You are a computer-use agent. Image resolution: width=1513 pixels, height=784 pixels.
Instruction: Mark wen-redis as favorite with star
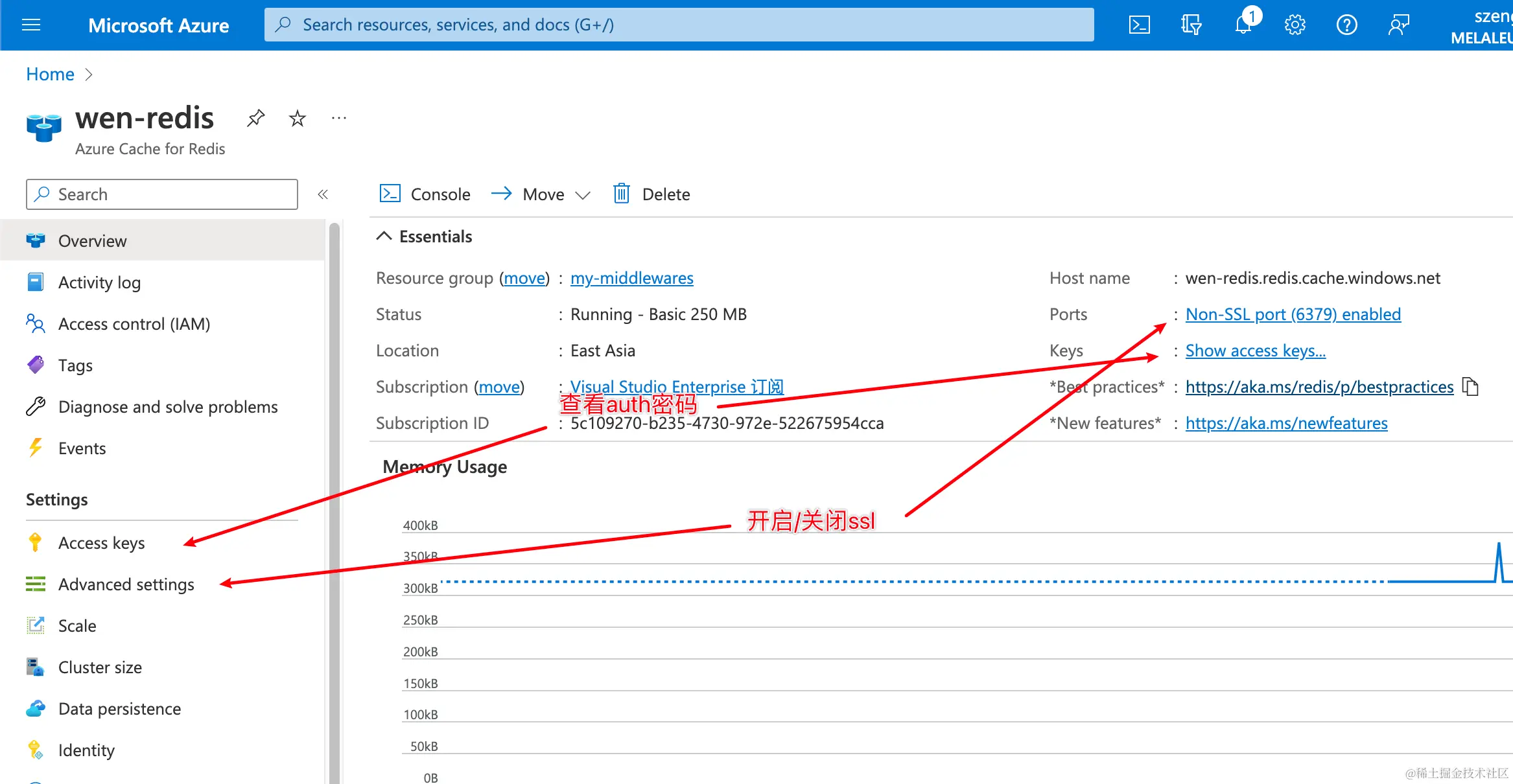pos(298,119)
